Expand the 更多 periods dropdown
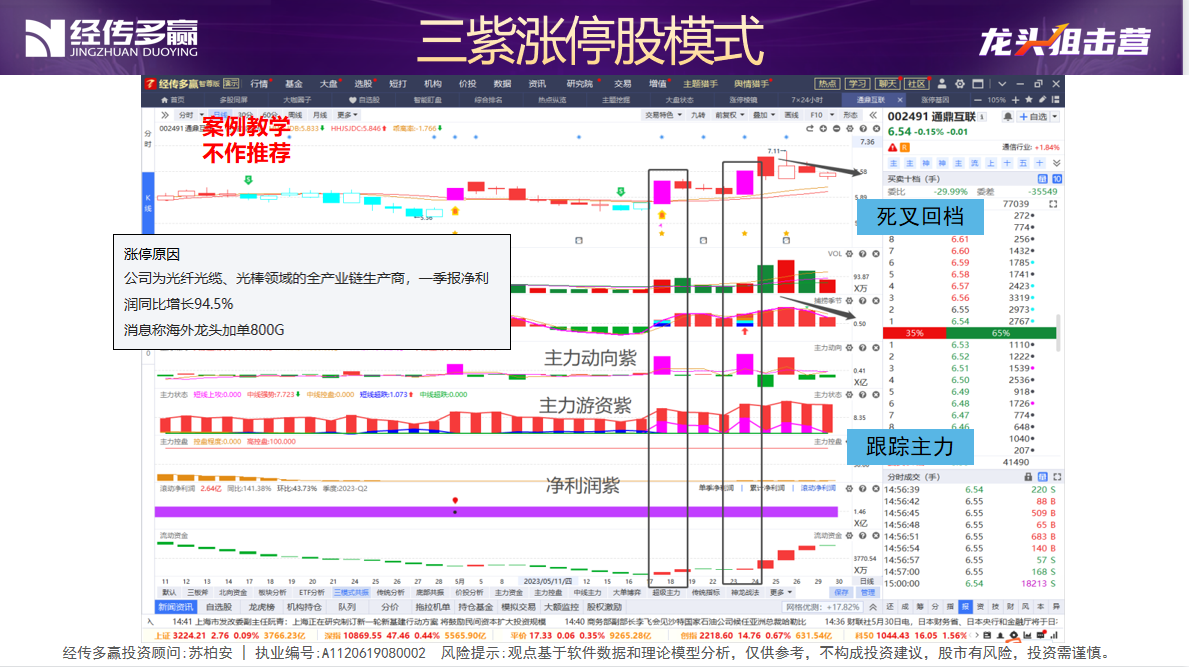1189x667 pixels. (347, 115)
